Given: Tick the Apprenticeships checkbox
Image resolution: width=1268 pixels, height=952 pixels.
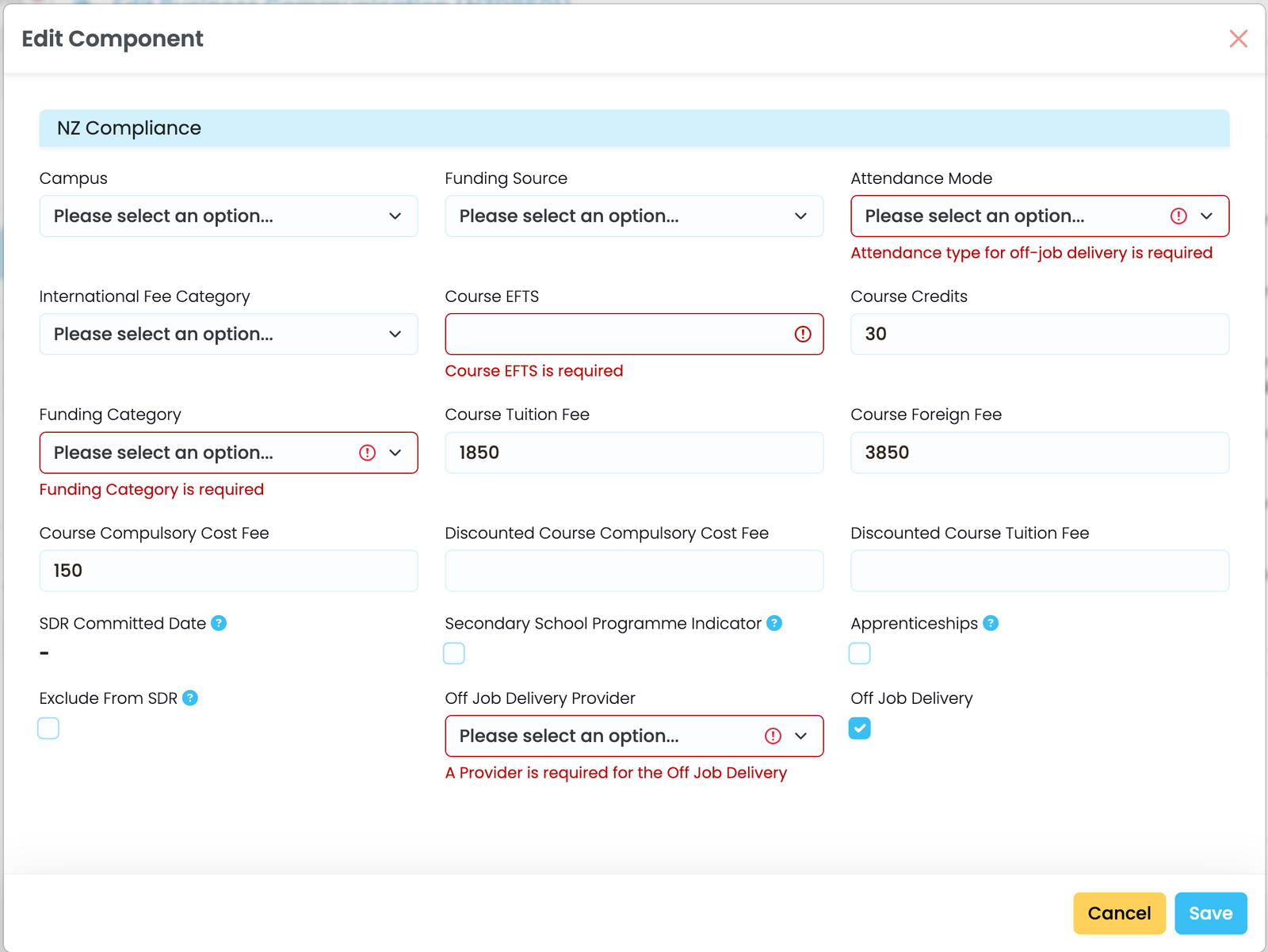Looking at the screenshot, I should pyautogui.click(x=860, y=653).
